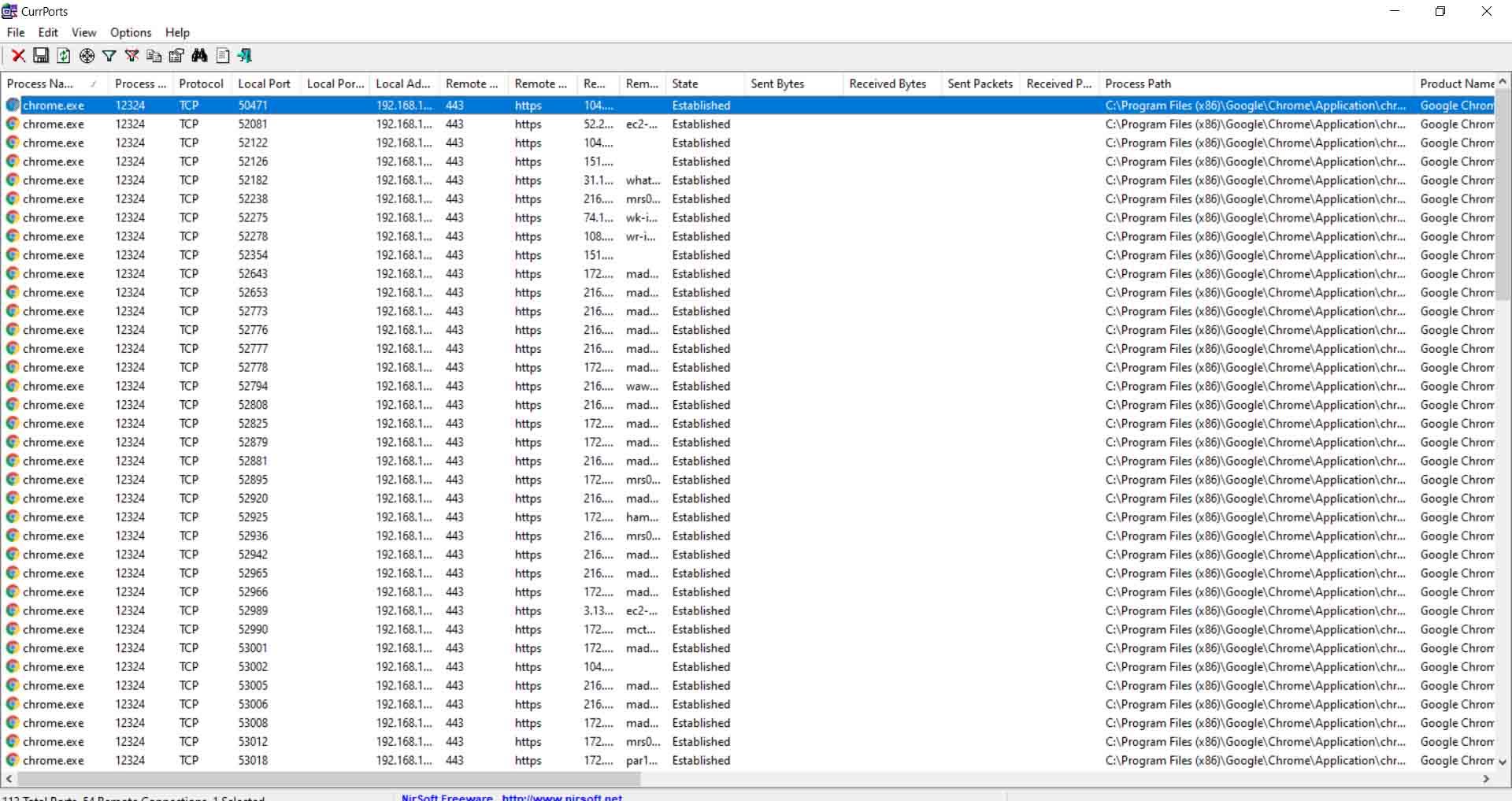Screen dimensions: 1512x801
Task: Refresh the ports list with the green arrows icon
Action: [x=64, y=55]
